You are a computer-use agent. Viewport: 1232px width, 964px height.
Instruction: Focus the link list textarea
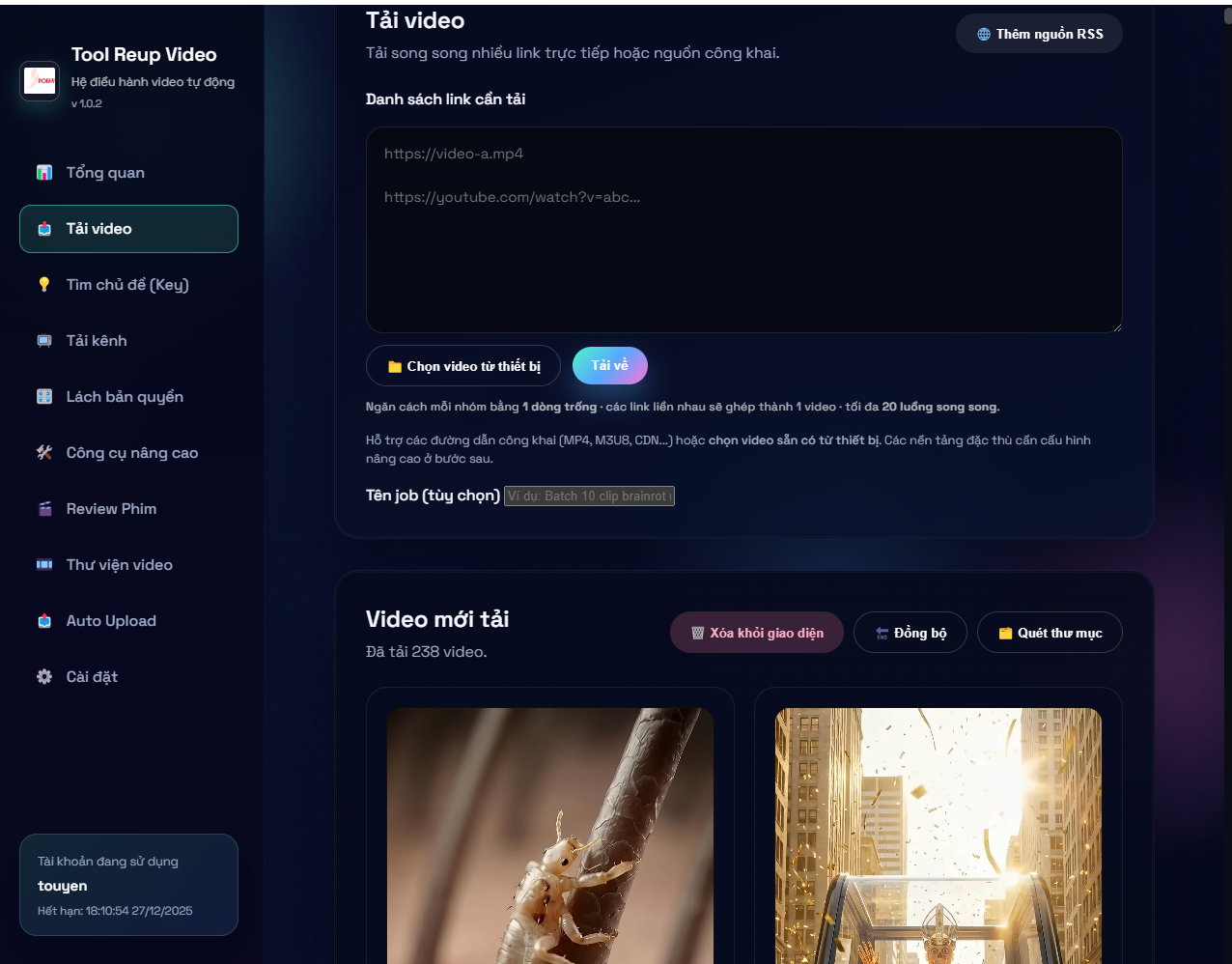[744, 230]
